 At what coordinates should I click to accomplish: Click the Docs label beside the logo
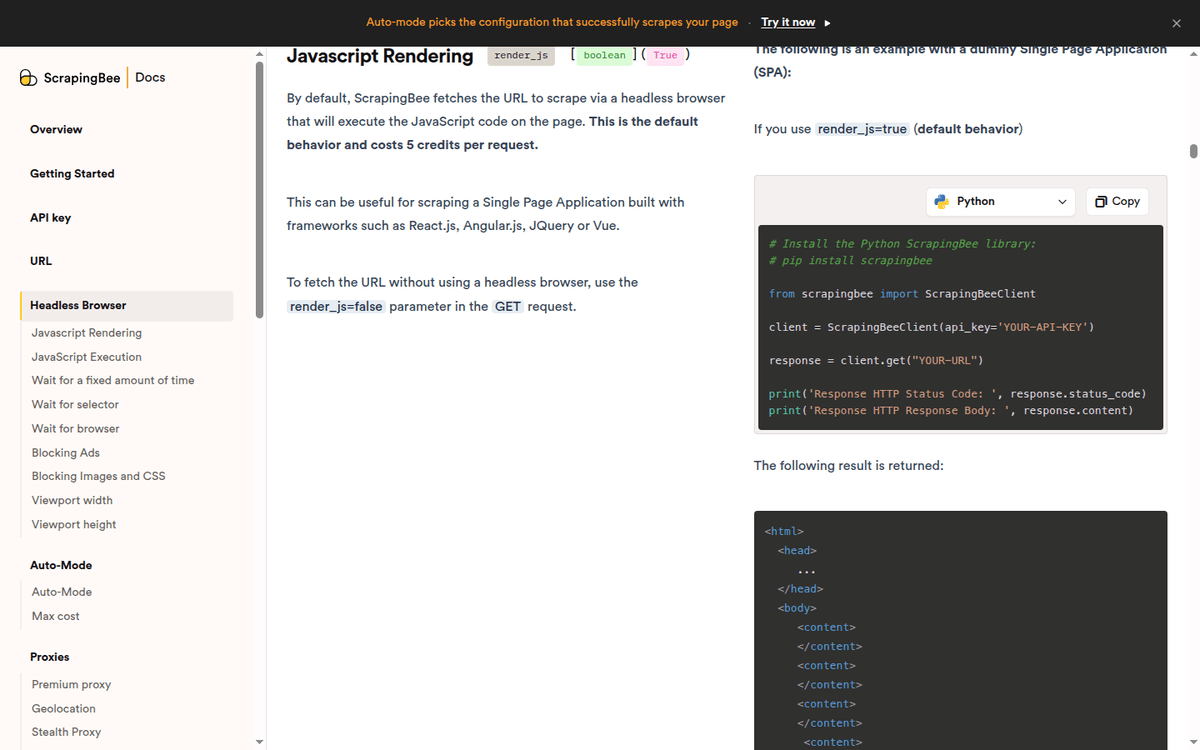[x=150, y=77]
